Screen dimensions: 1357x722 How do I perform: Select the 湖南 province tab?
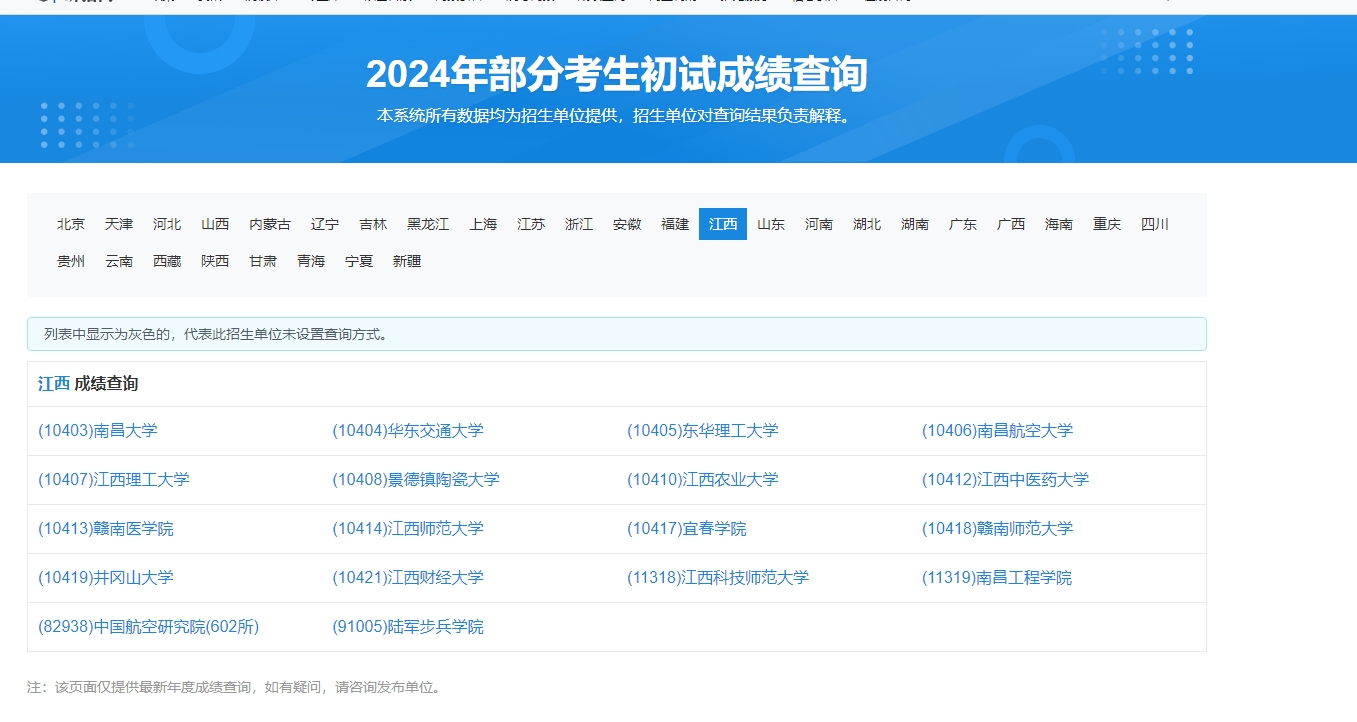pos(915,224)
